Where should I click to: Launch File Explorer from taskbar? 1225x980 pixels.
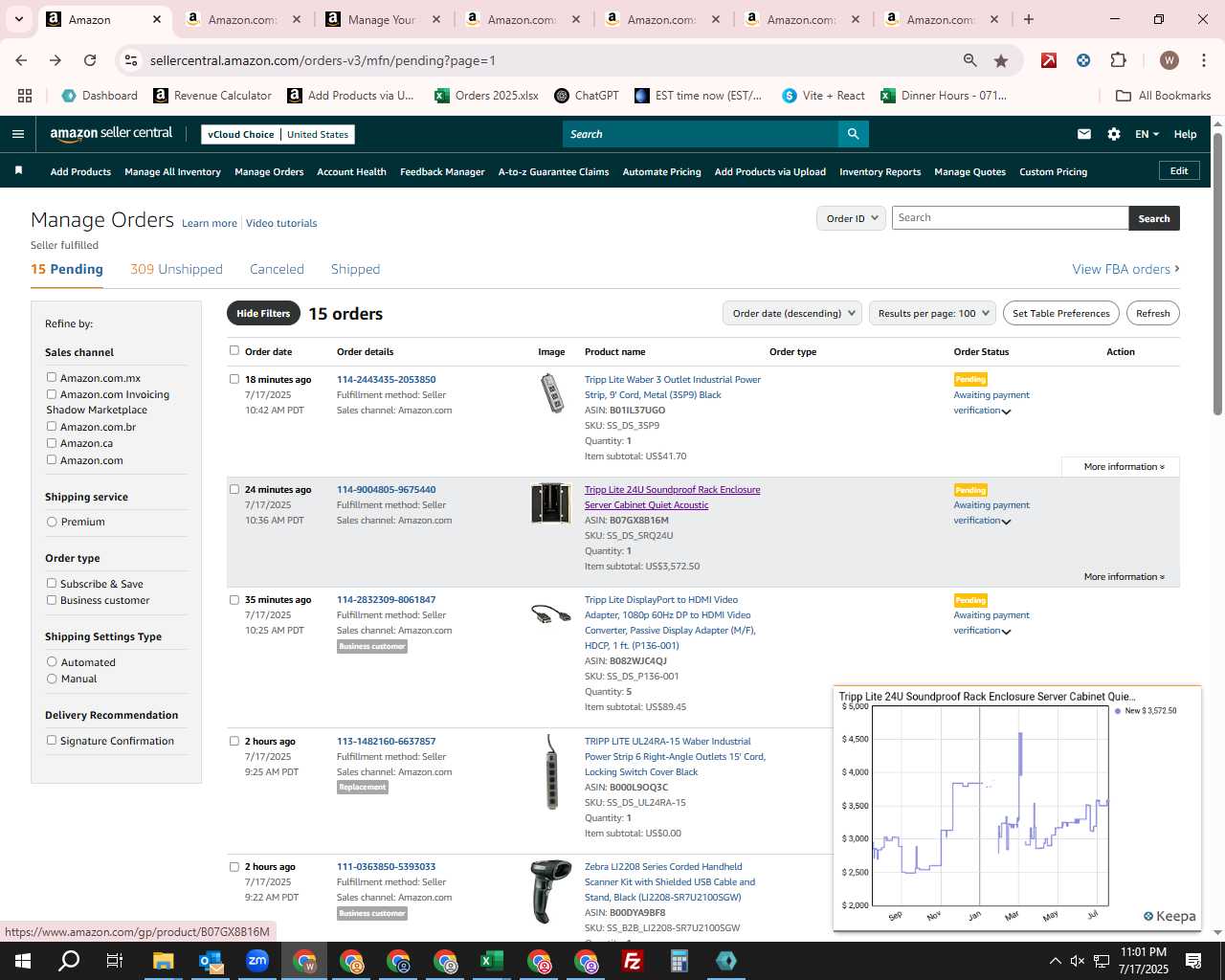click(163, 961)
